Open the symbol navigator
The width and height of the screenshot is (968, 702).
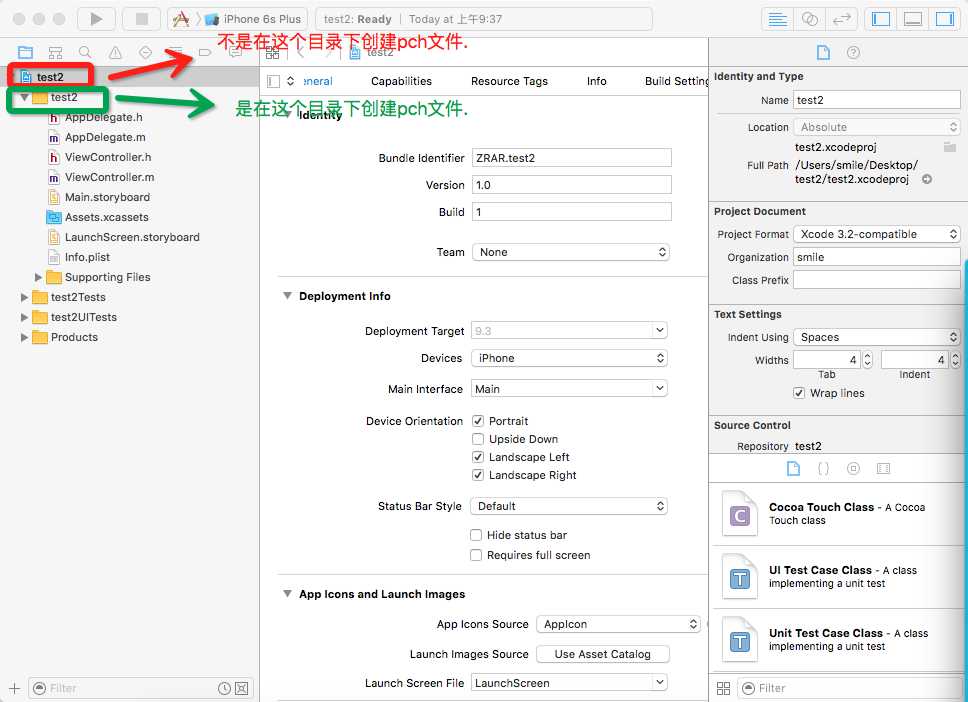56,52
